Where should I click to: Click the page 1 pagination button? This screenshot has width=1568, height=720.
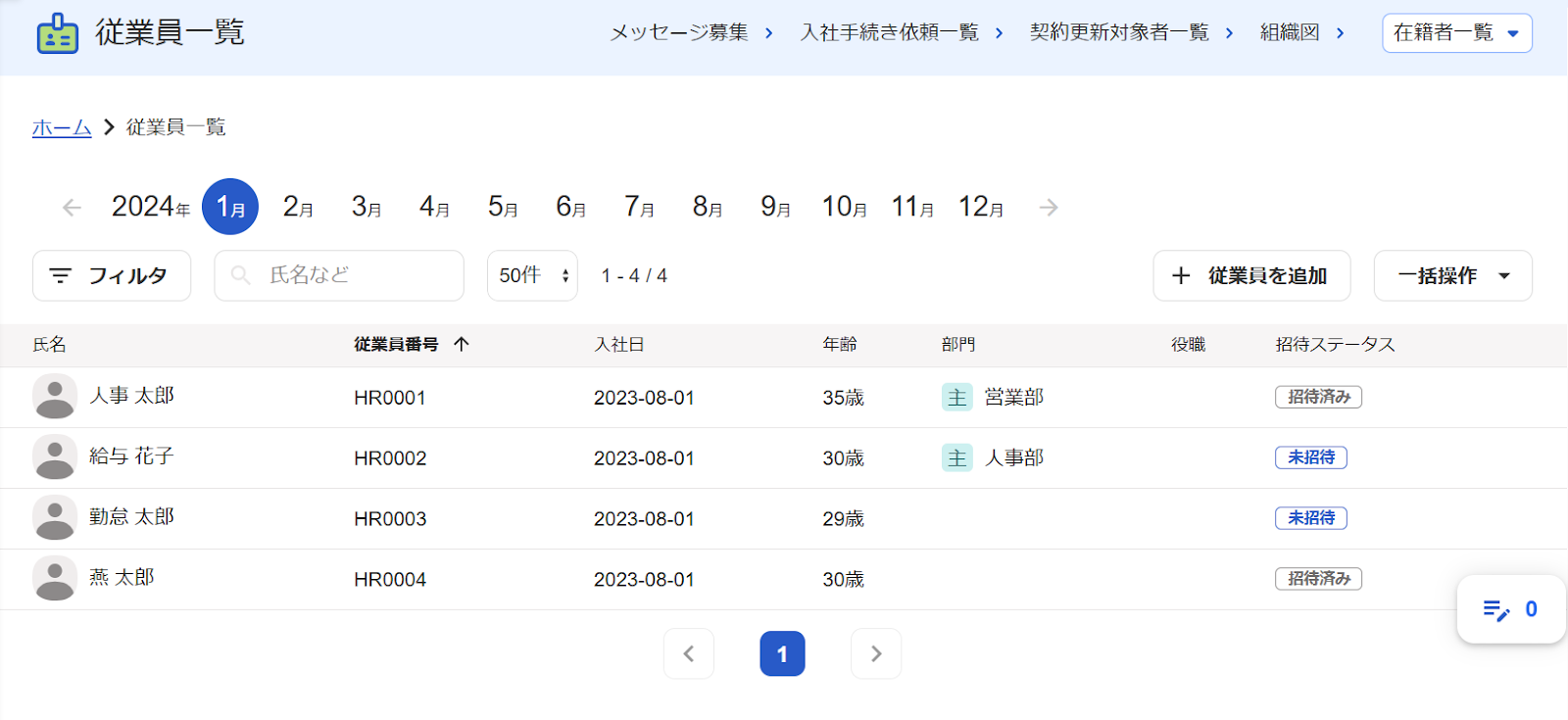point(782,653)
